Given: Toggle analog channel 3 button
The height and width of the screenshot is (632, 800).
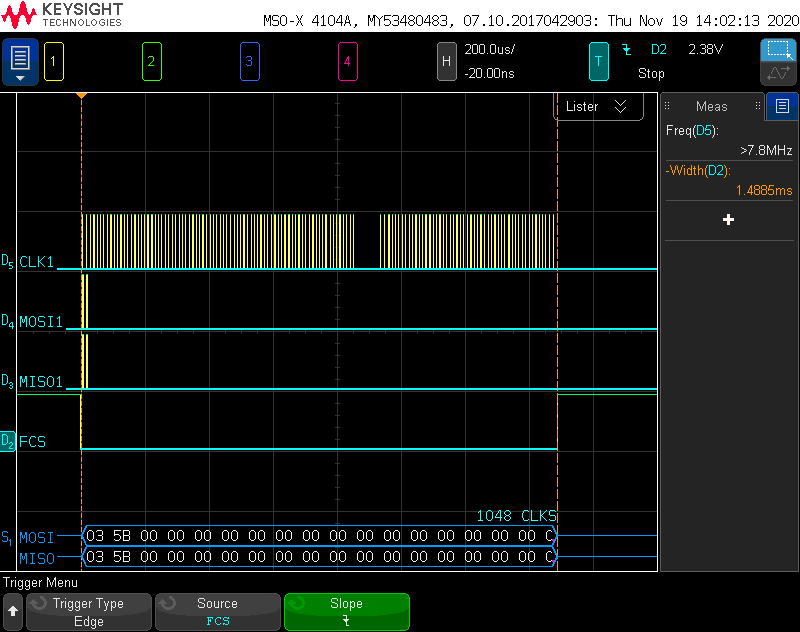Looking at the screenshot, I should tap(249, 62).
